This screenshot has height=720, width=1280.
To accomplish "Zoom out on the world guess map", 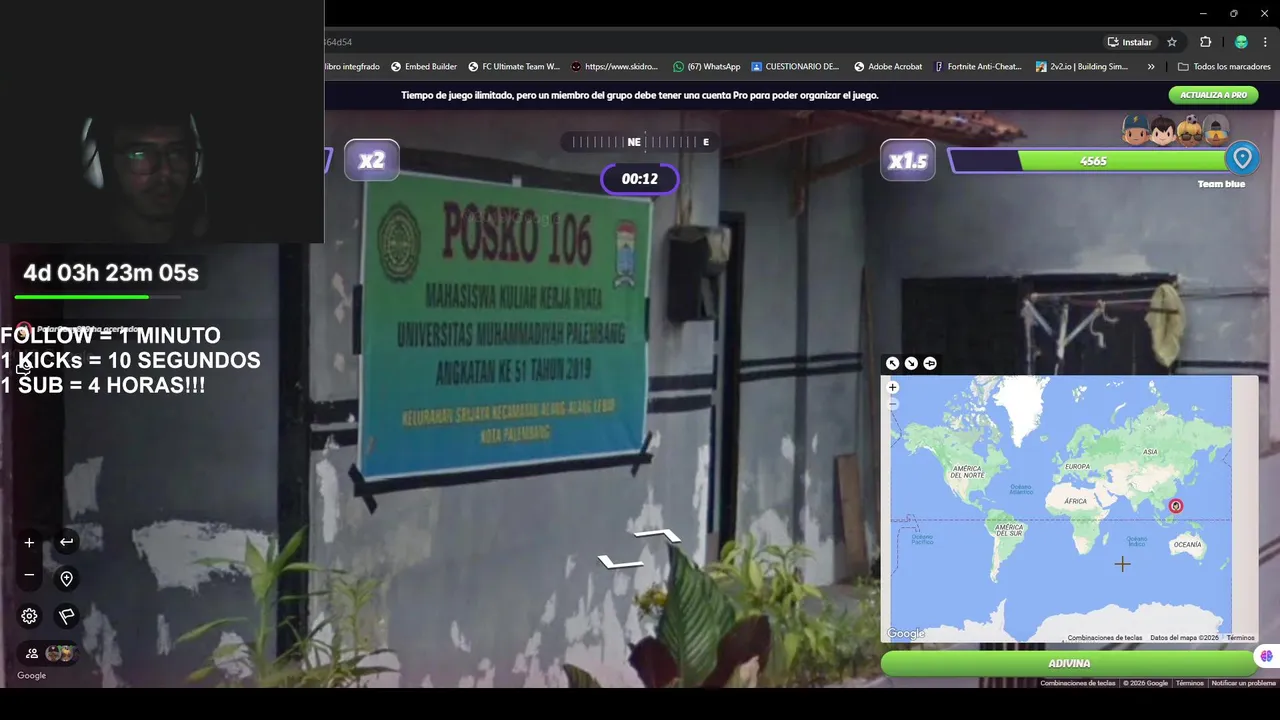I will [x=893, y=404].
